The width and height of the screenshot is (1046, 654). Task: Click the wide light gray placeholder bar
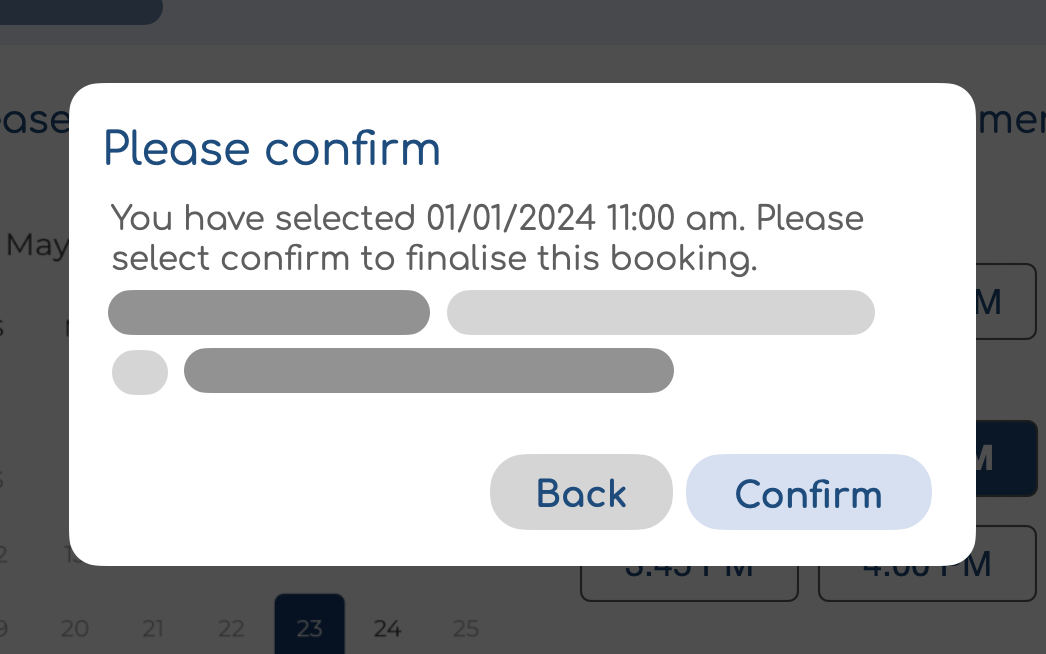[x=661, y=312]
